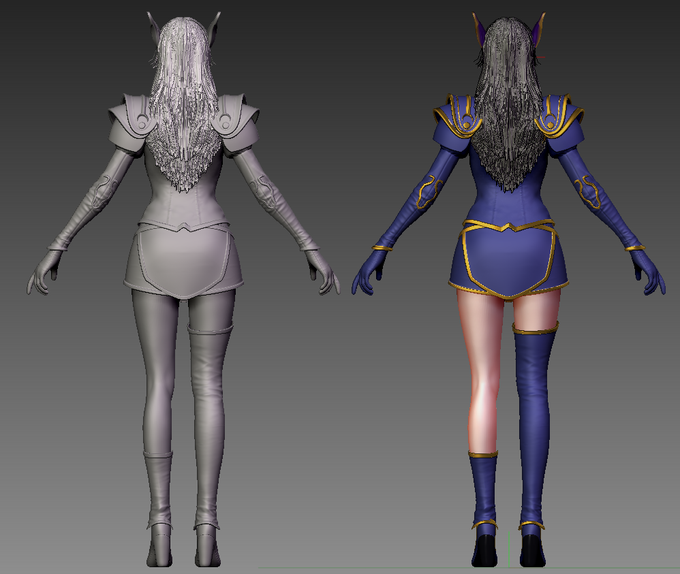Click the dark hair on the textured model
The width and height of the screenshot is (680, 574).
[508, 104]
